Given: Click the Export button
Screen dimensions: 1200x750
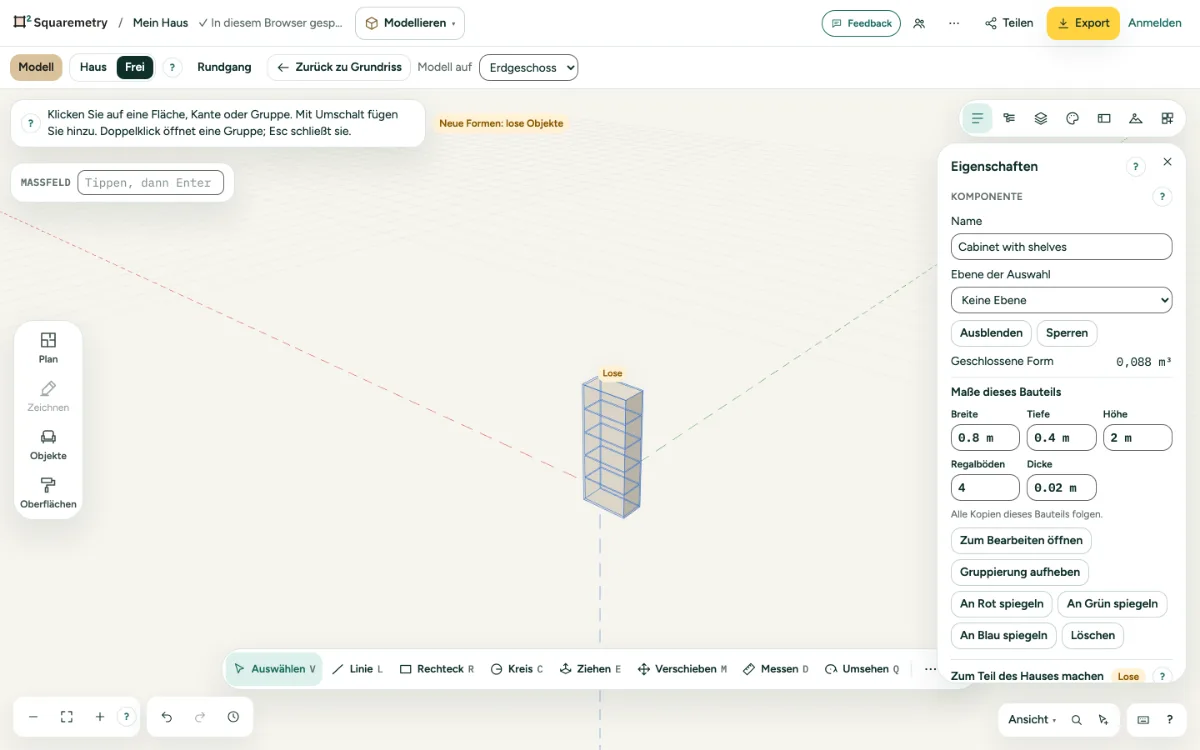Looking at the screenshot, I should coord(1083,23).
